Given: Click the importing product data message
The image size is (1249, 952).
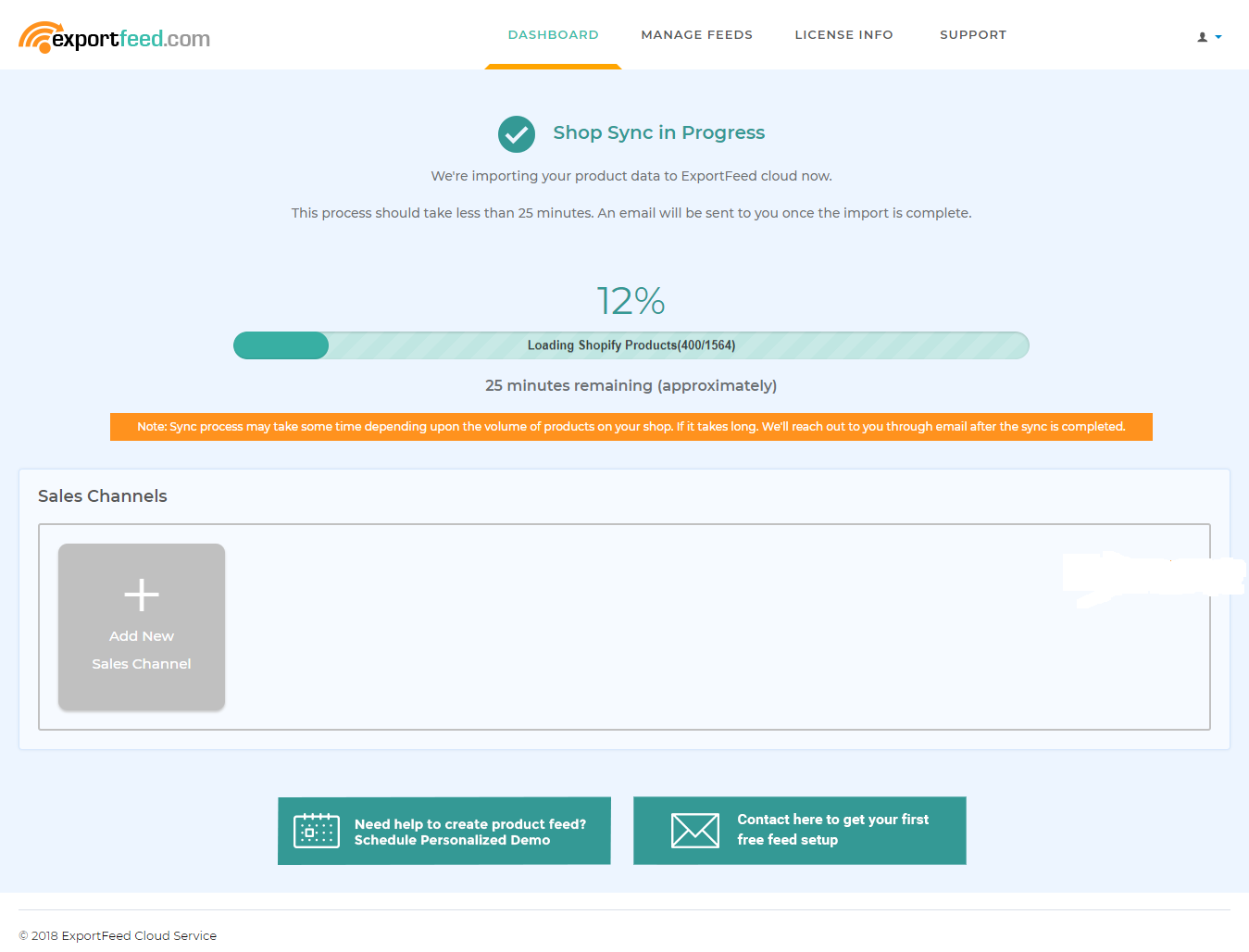Looking at the screenshot, I should 631,176.
